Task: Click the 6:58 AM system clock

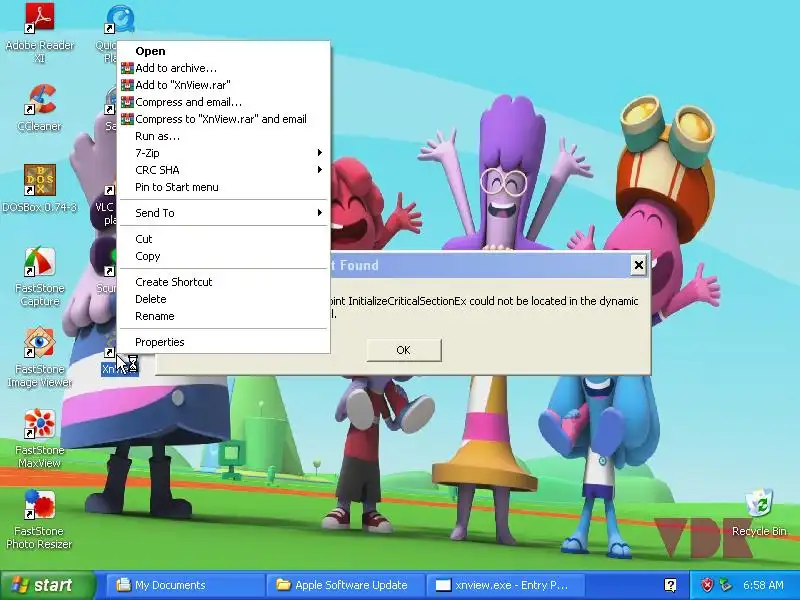Action: 763,585
